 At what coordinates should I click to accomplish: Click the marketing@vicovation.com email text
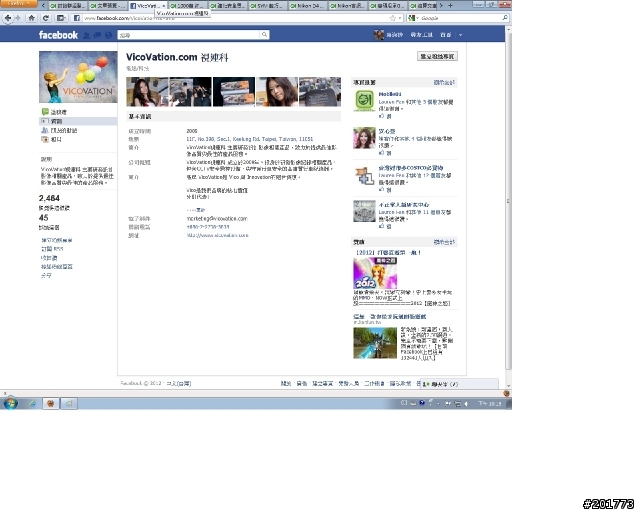(217, 219)
